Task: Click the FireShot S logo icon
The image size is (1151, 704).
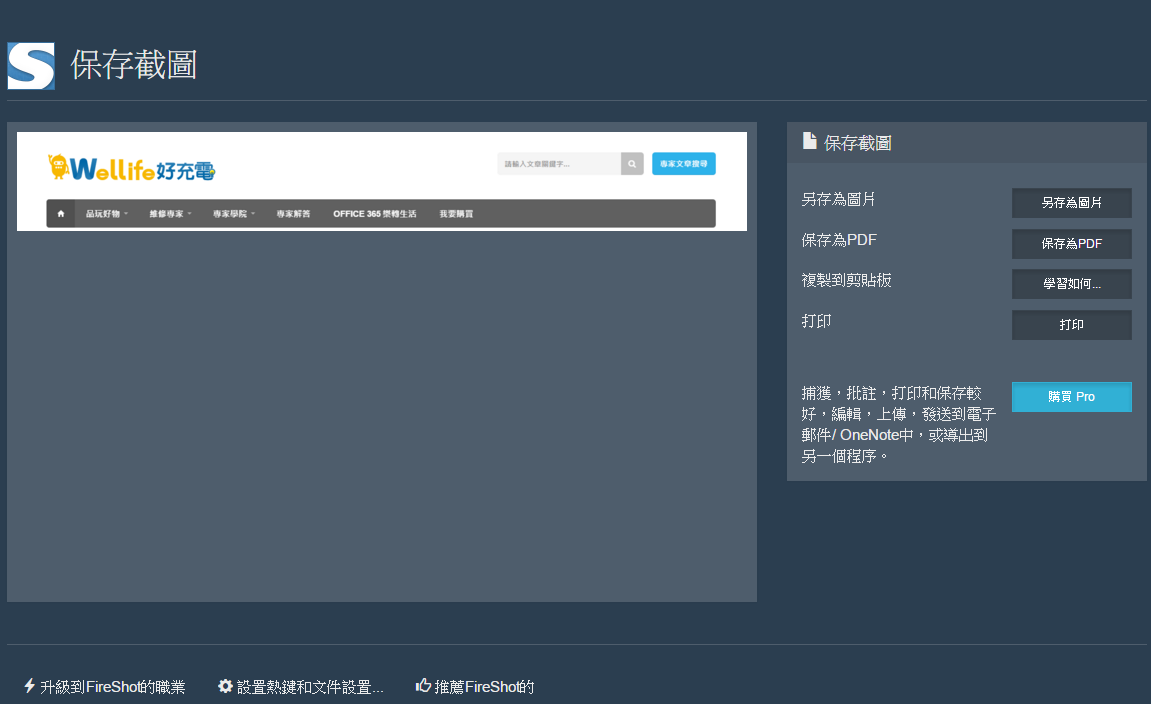Action: pos(31,66)
